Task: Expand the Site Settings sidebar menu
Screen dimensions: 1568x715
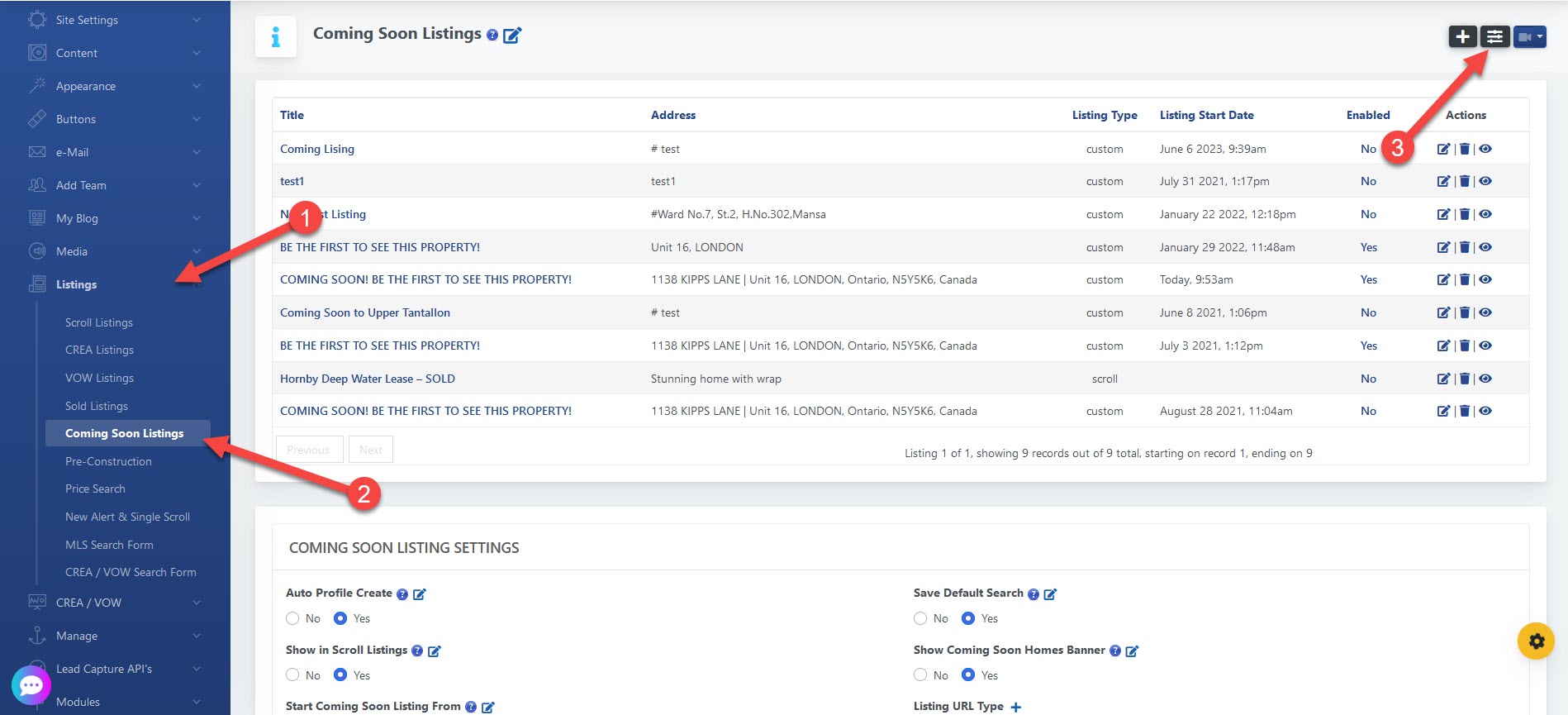Action: click(x=114, y=20)
